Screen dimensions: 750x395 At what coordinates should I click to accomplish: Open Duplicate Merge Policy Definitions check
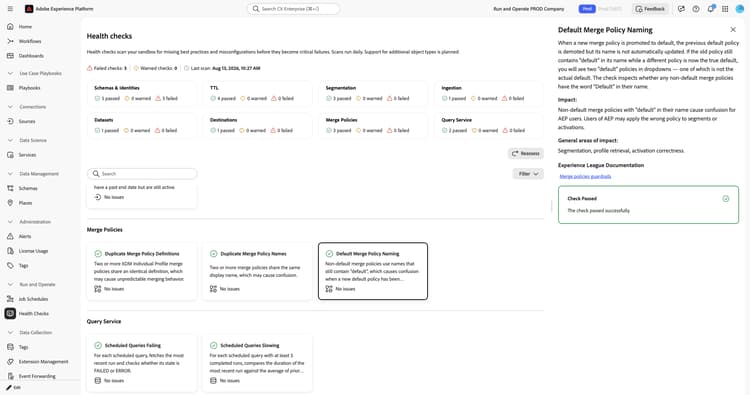point(142,271)
